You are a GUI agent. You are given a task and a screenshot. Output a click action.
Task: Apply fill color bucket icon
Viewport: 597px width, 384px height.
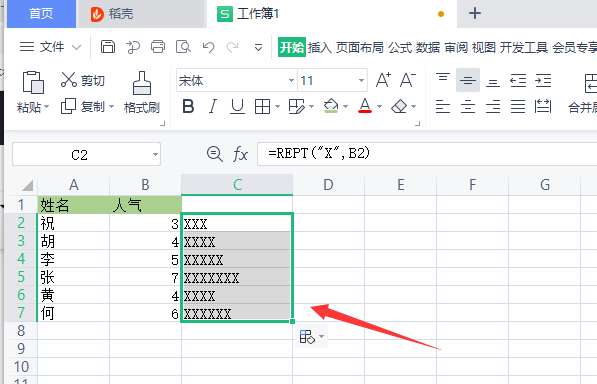(x=331, y=107)
